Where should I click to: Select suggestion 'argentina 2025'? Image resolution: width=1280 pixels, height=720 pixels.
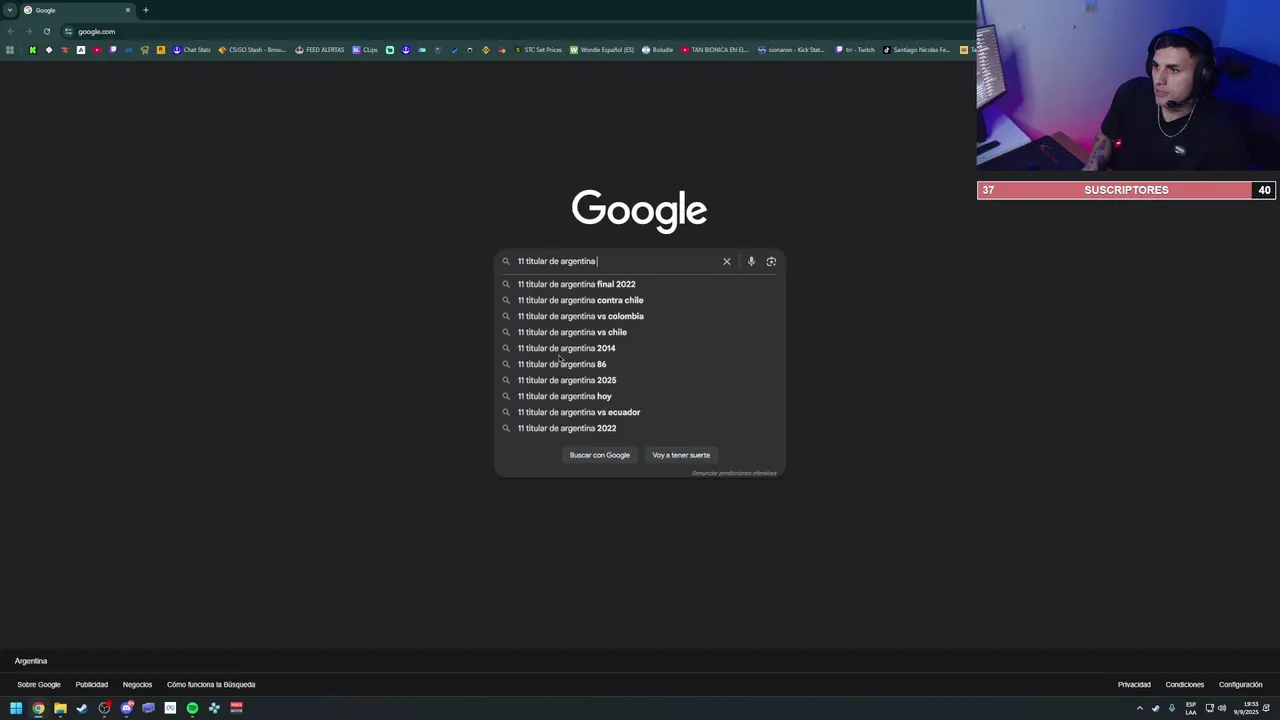640,380
